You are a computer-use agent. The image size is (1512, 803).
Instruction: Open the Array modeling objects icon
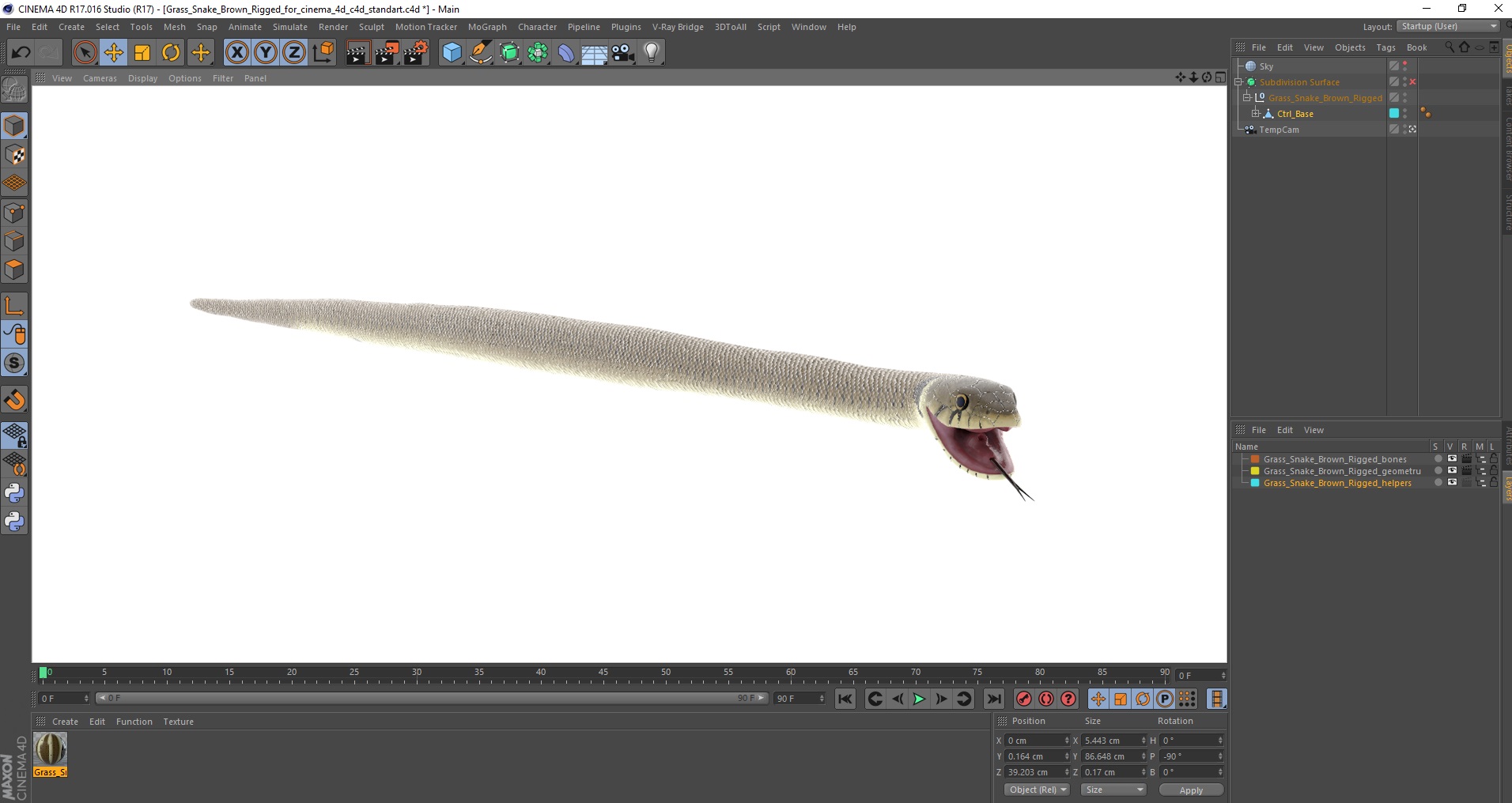point(538,53)
